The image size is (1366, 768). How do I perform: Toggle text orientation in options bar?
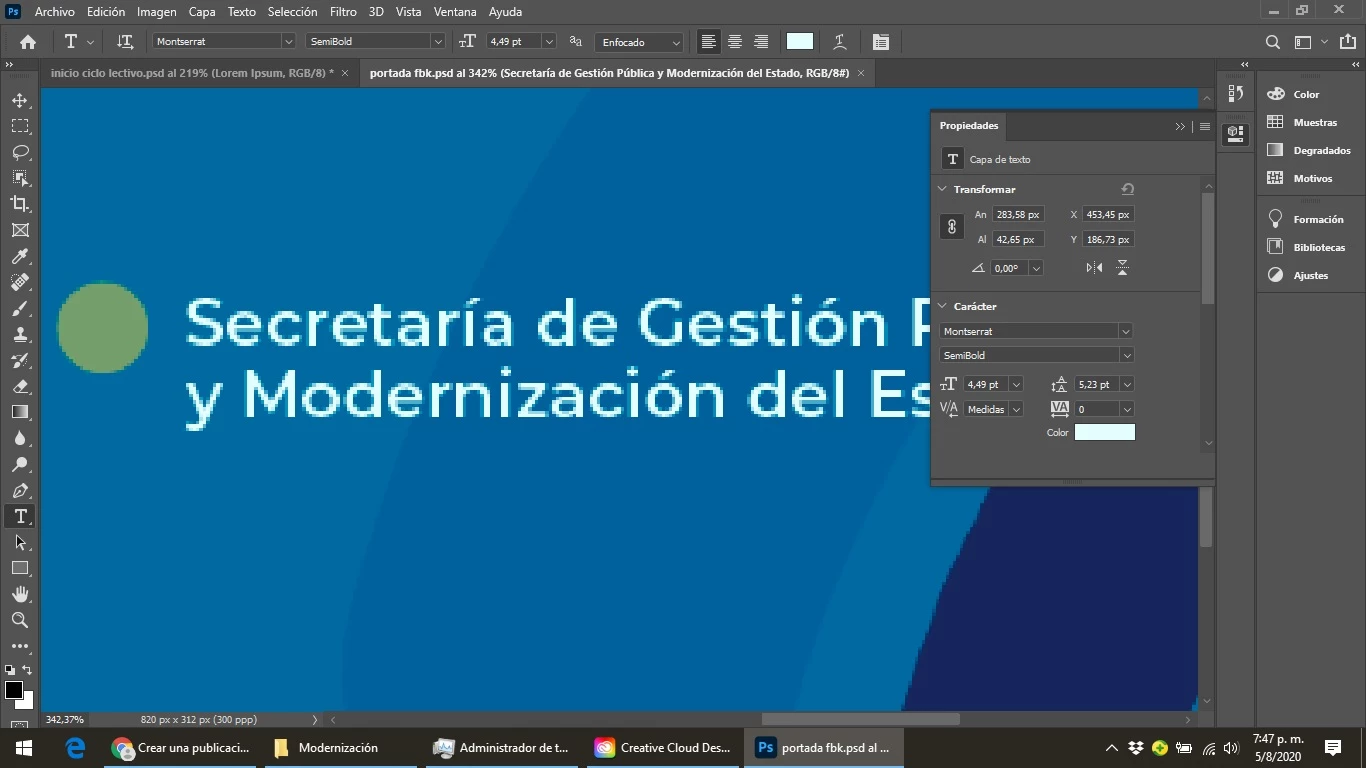click(125, 42)
